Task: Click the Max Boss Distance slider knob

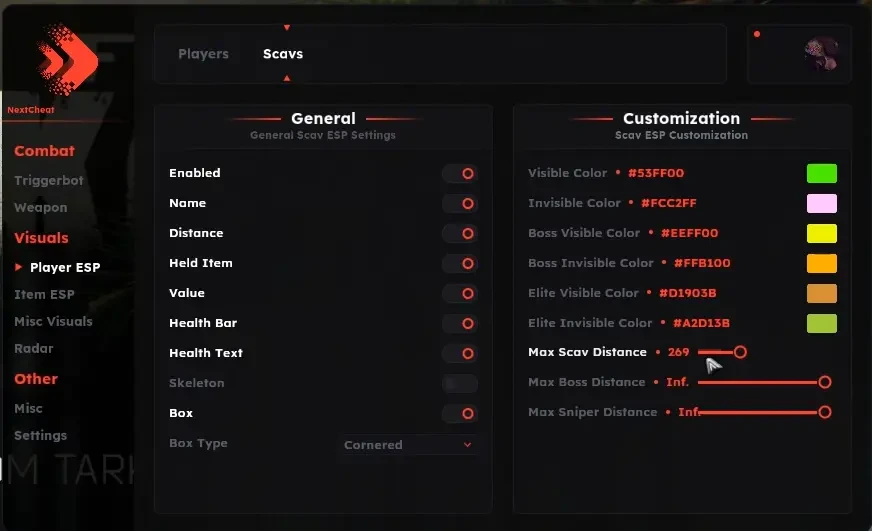Action: point(825,382)
